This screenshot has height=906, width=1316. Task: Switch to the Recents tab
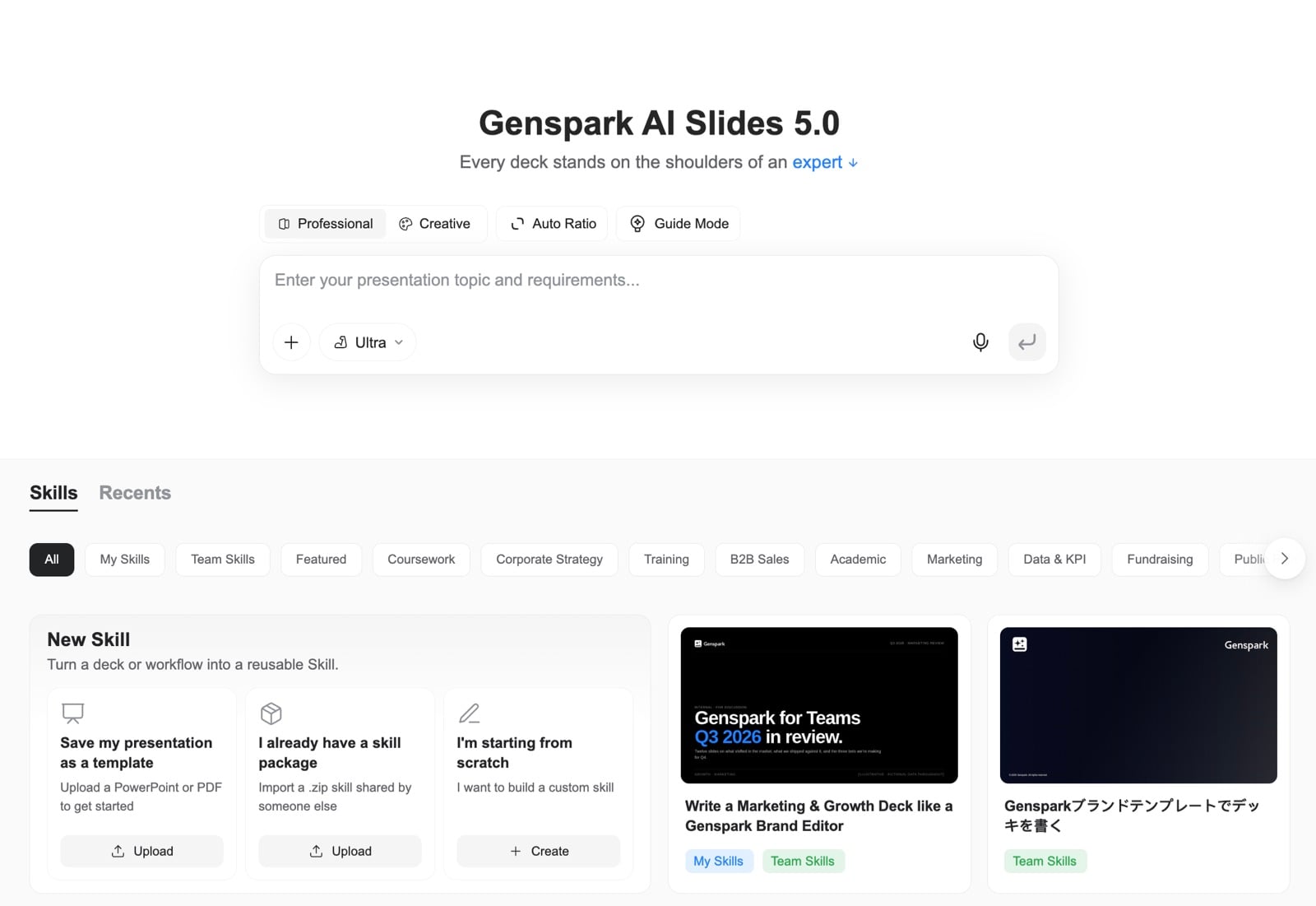(x=135, y=493)
